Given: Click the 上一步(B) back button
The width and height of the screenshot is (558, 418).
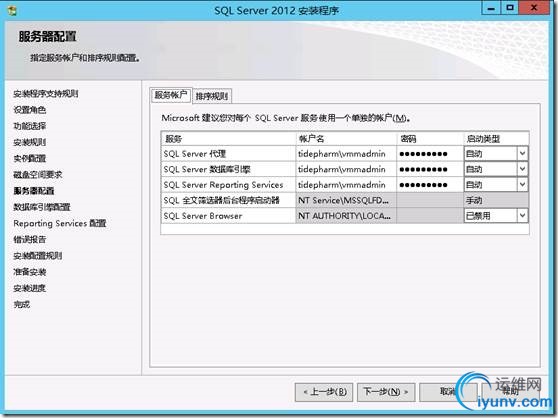Looking at the screenshot, I should tap(324, 392).
